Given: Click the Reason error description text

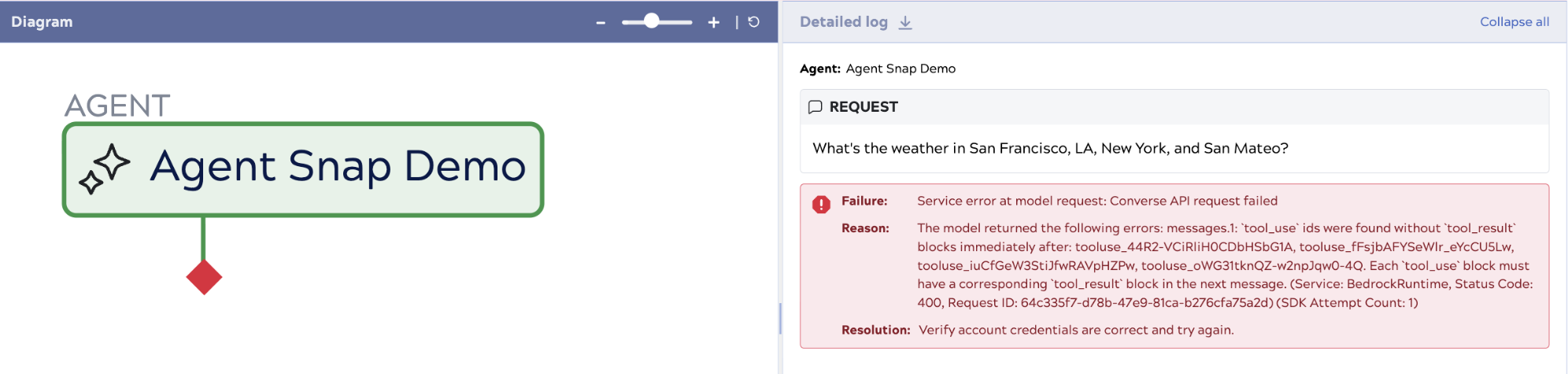Looking at the screenshot, I should click(x=1224, y=265).
